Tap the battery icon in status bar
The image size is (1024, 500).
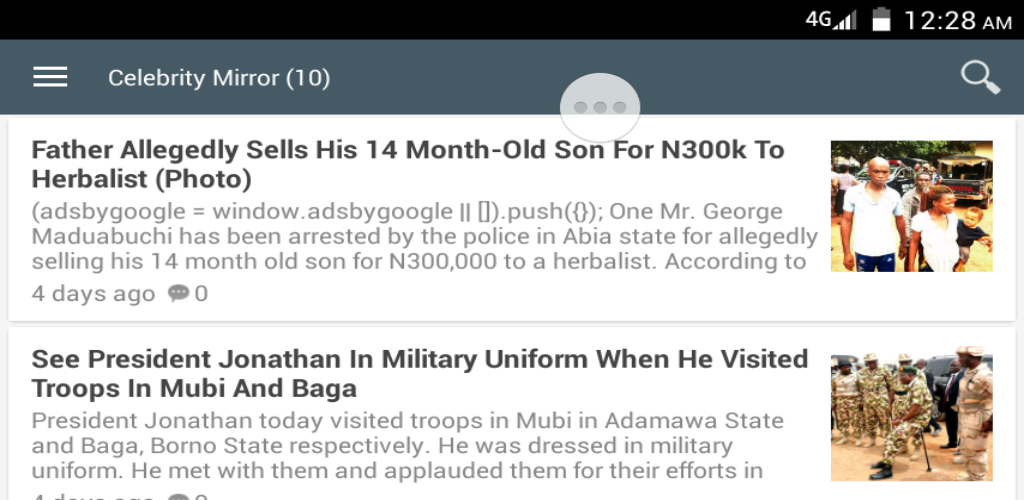tap(881, 19)
